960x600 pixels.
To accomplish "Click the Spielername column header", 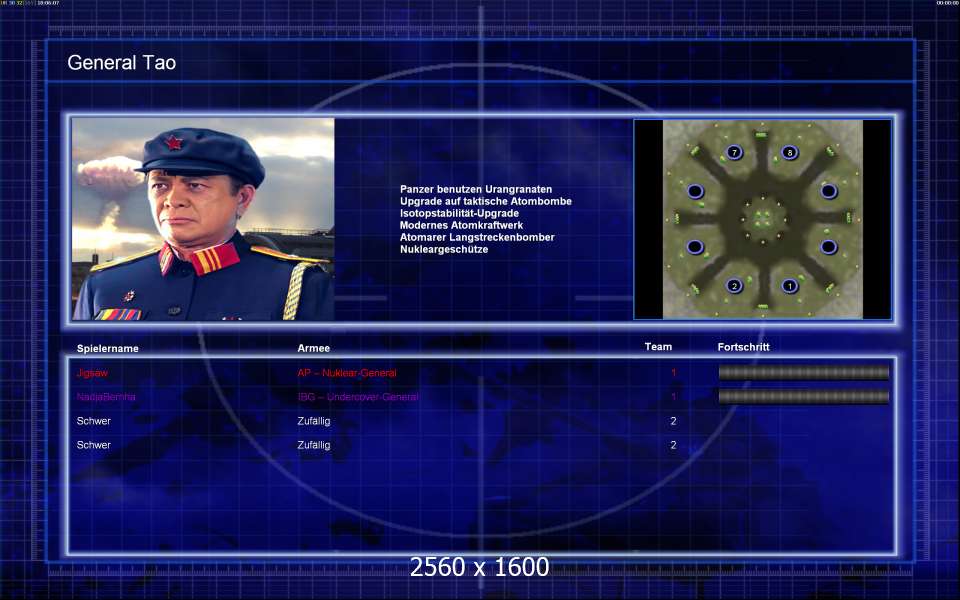I will coord(108,349).
